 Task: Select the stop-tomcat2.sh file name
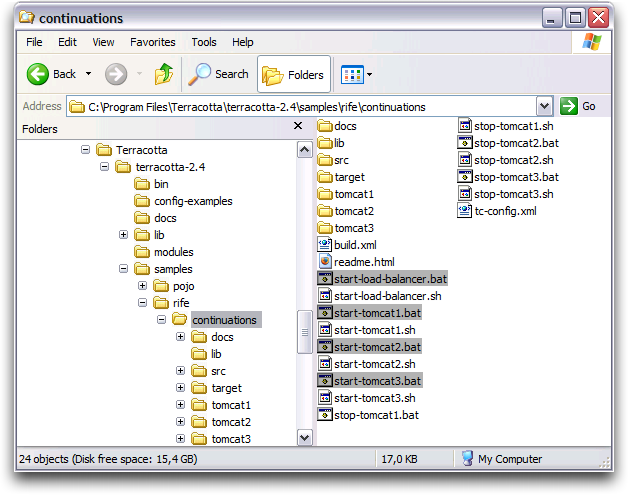coord(514,160)
